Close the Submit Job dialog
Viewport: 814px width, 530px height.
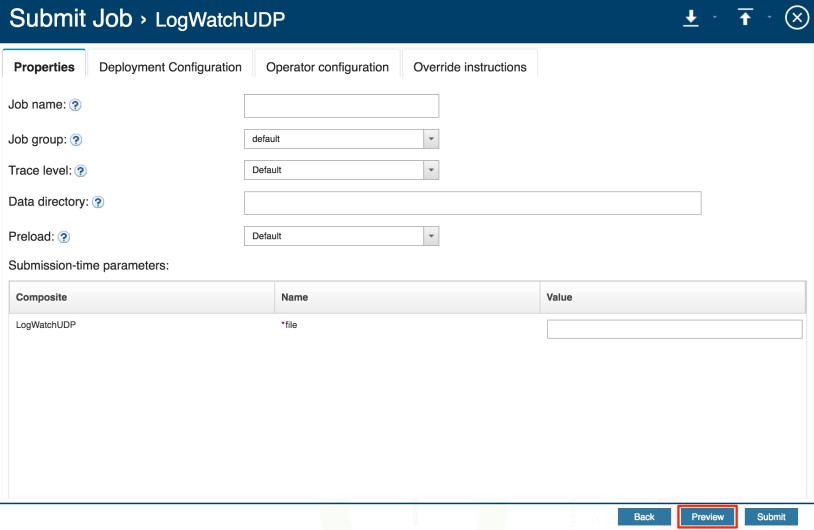coord(796,18)
